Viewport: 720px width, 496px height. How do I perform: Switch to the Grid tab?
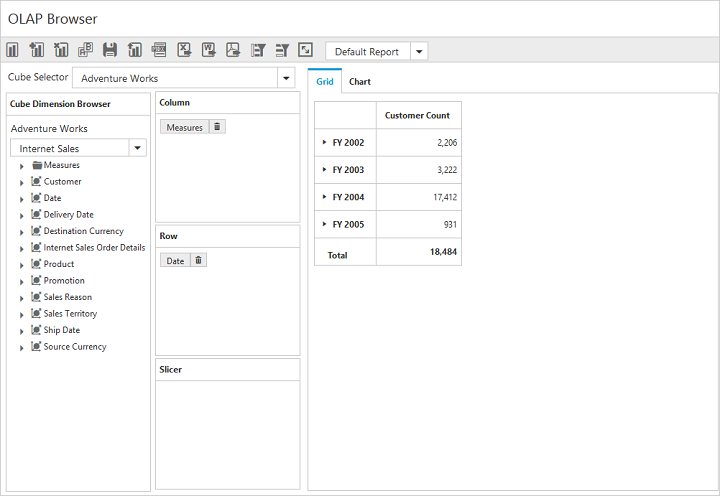(325, 81)
